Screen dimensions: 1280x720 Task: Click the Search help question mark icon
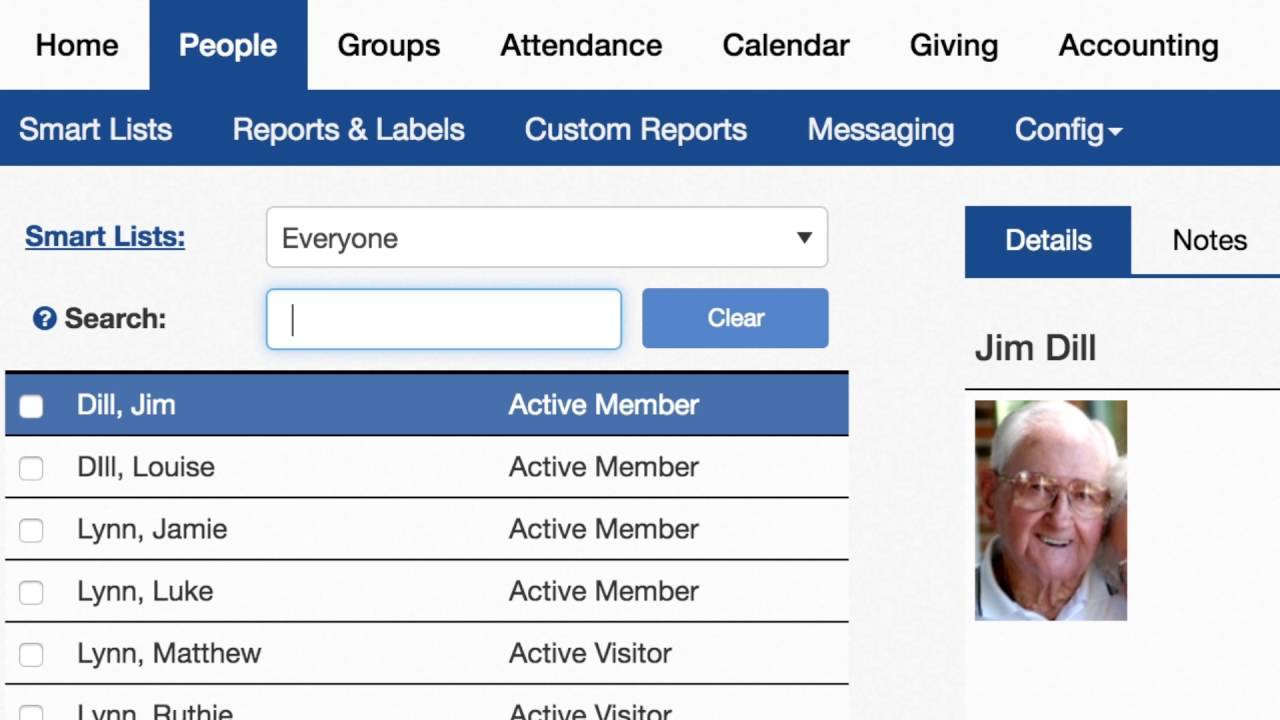click(x=44, y=319)
